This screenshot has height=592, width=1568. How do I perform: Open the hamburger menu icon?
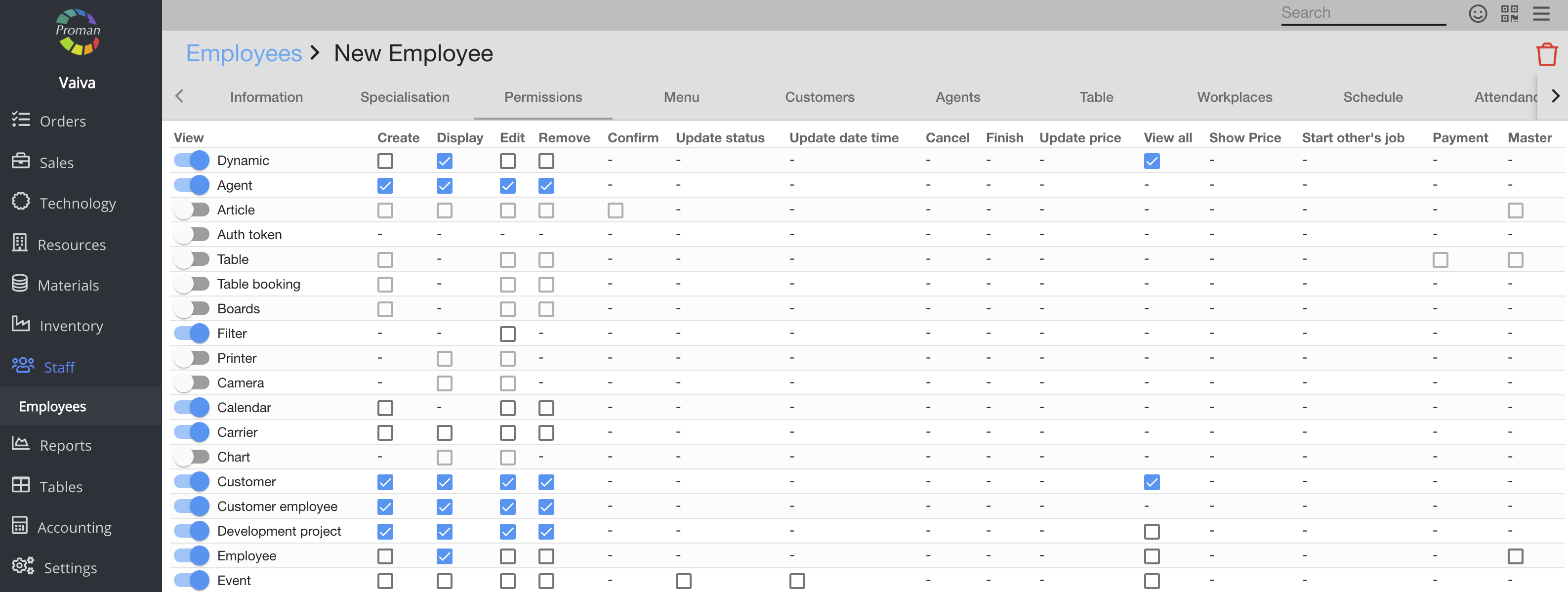point(1541,13)
